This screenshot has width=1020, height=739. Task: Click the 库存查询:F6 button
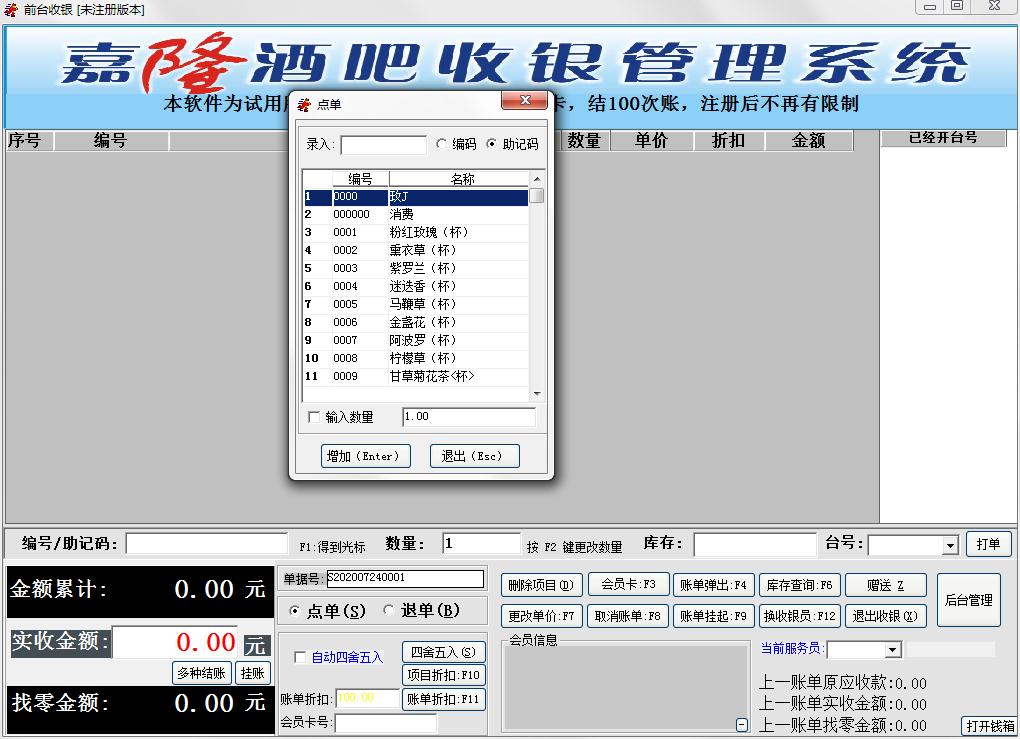[x=799, y=585]
